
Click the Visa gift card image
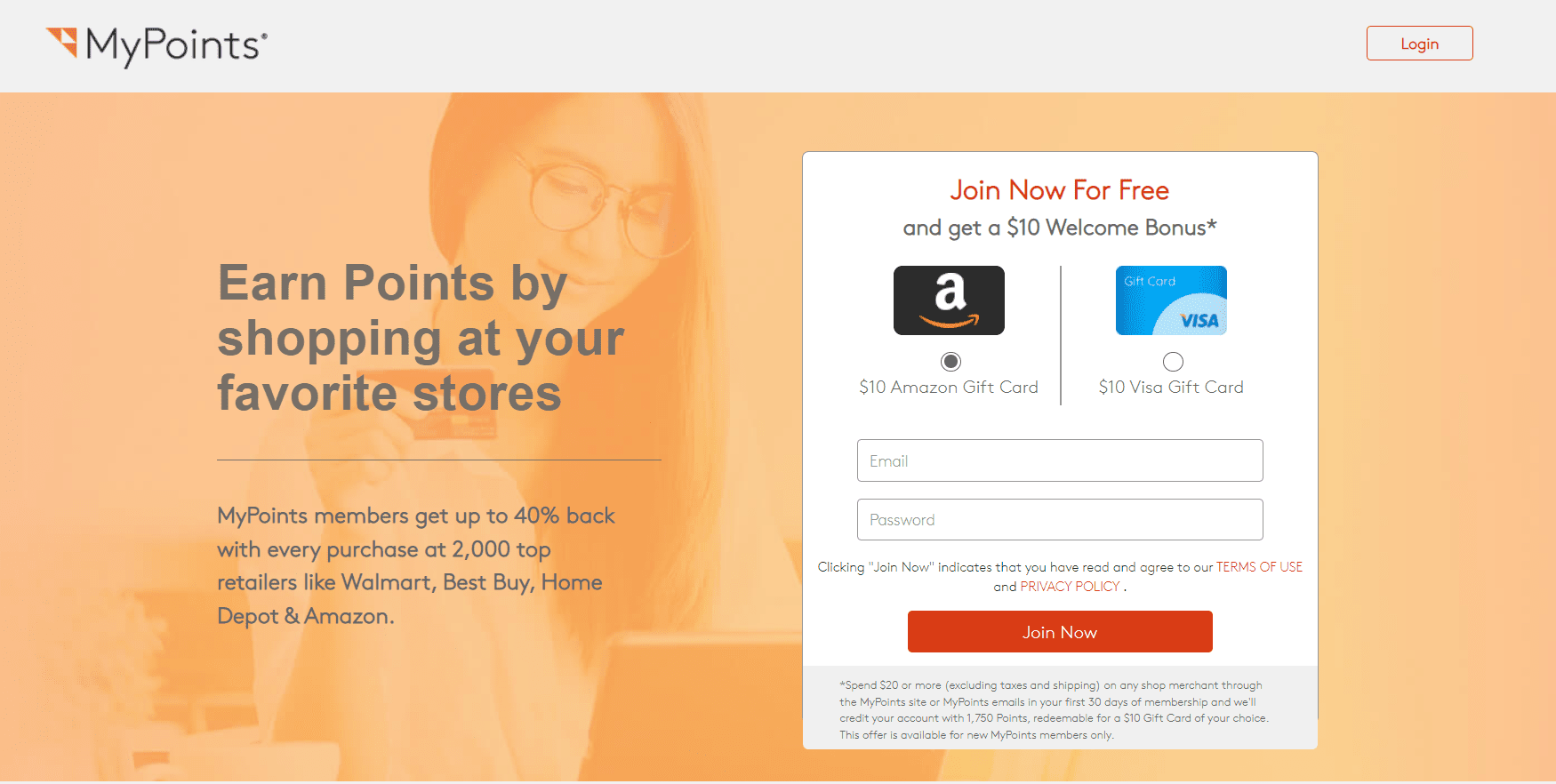pos(1171,300)
